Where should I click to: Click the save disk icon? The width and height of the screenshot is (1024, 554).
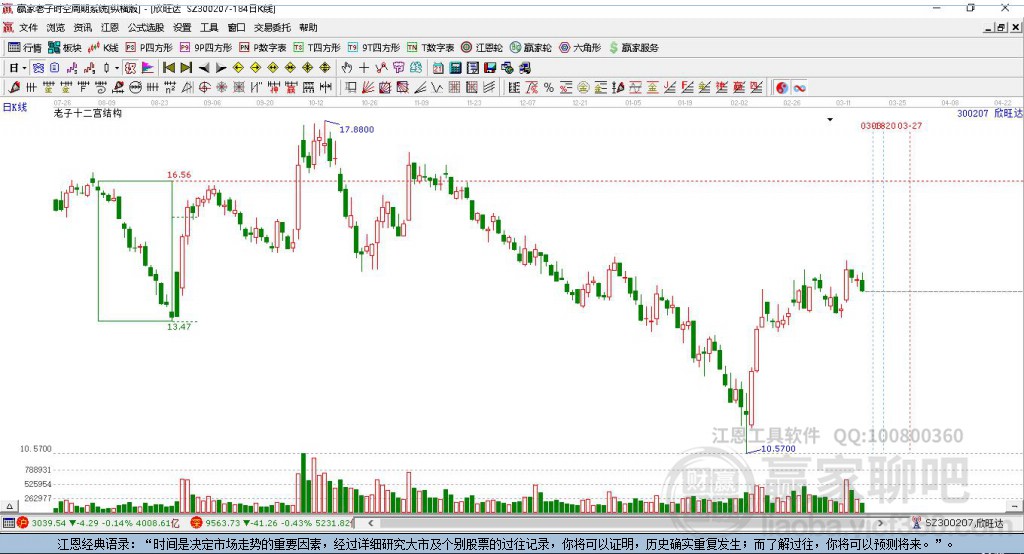click(x=490, y=68)
